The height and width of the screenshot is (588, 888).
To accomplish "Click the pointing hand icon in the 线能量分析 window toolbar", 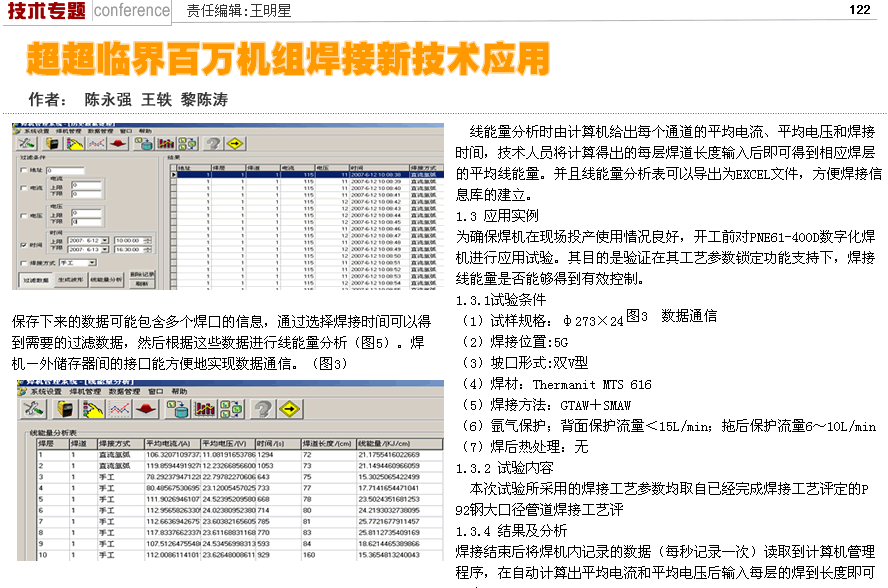I will [x=93, y=409].
